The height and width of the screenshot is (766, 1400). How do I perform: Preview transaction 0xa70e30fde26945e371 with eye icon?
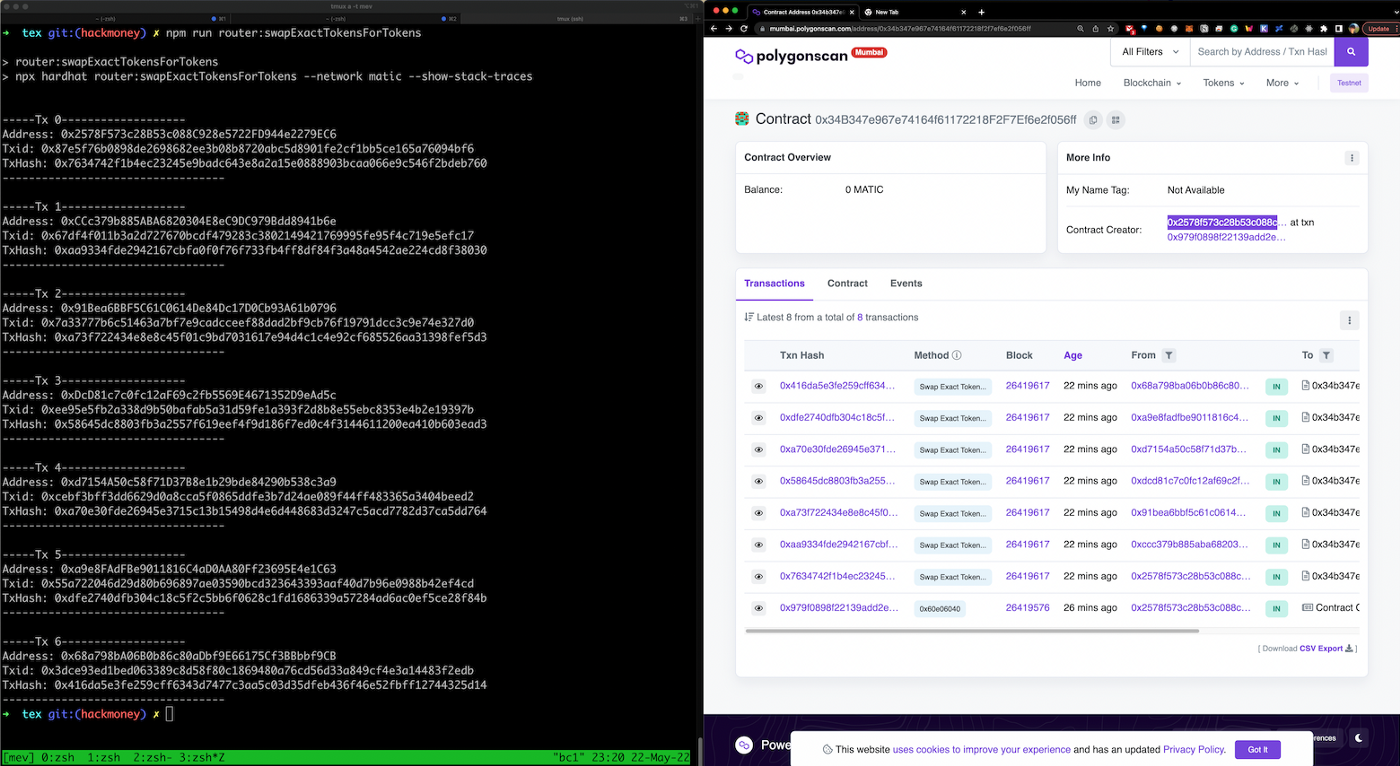(759, 450)
